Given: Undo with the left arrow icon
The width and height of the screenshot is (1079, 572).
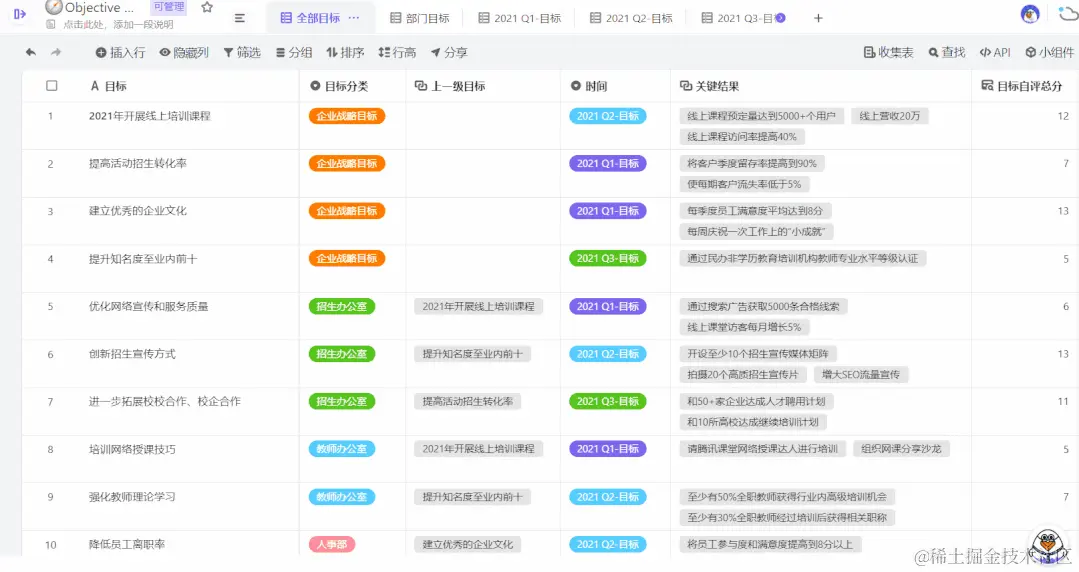Looking at the screenshot, I should point(30,52).
